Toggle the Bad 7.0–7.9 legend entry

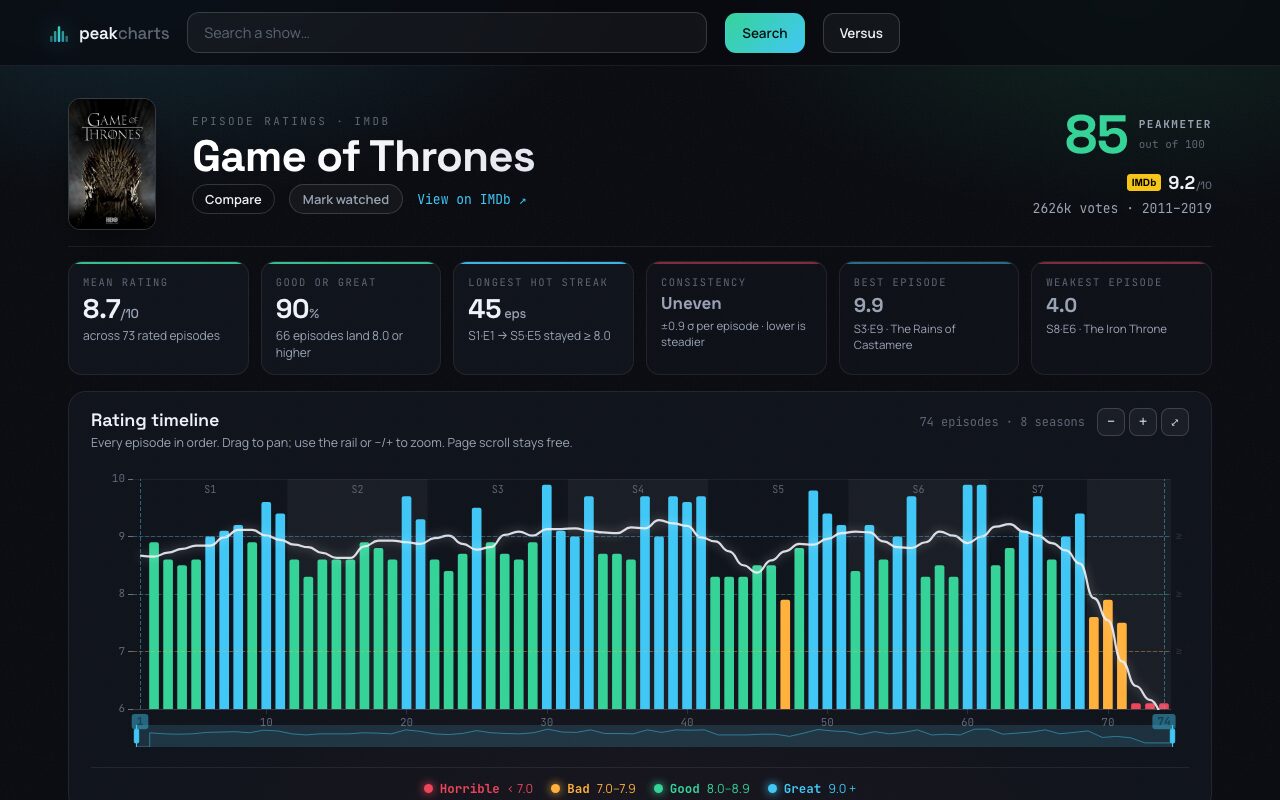point(593,788)
